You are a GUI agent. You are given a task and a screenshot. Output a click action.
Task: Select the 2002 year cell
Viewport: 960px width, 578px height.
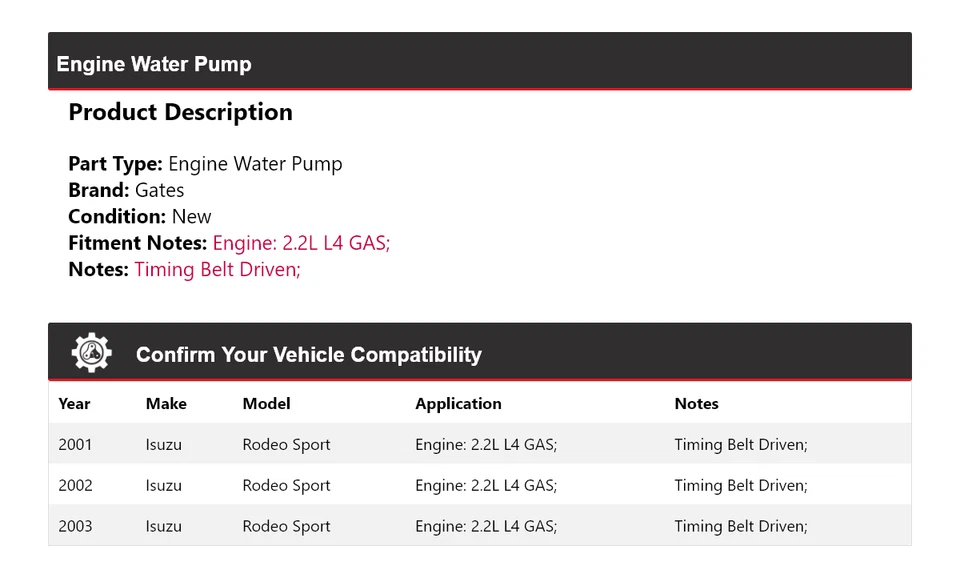point(75,486)
